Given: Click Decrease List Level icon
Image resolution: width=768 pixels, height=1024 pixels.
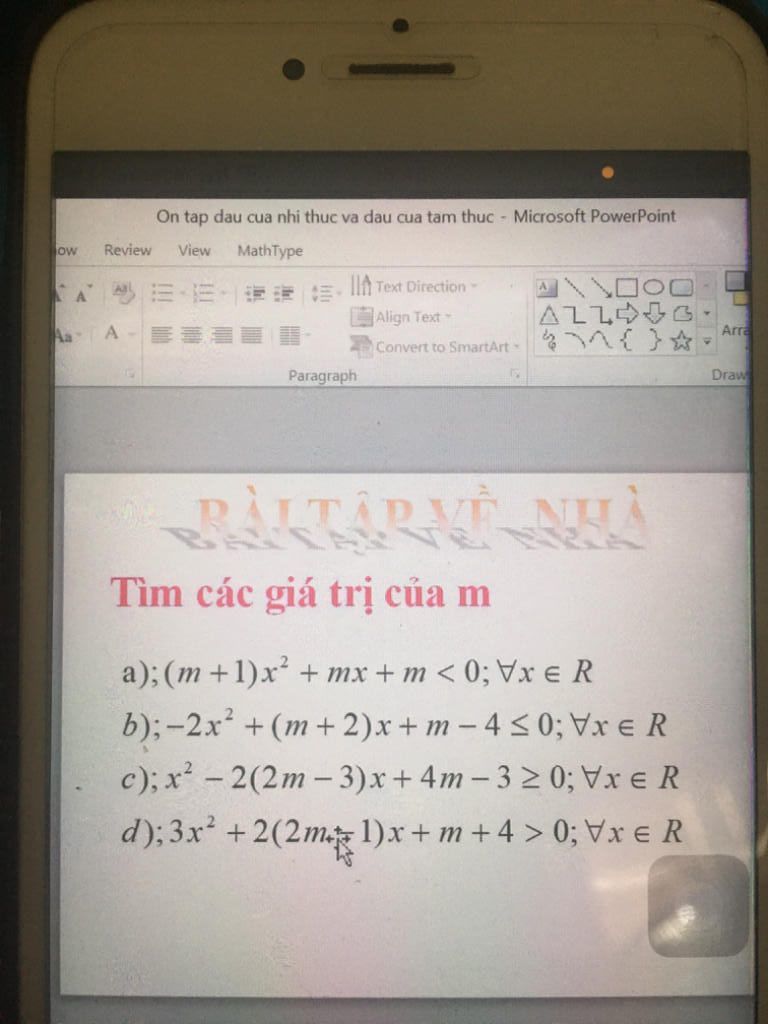Looking at the screenshot, I should click(254, 294).
